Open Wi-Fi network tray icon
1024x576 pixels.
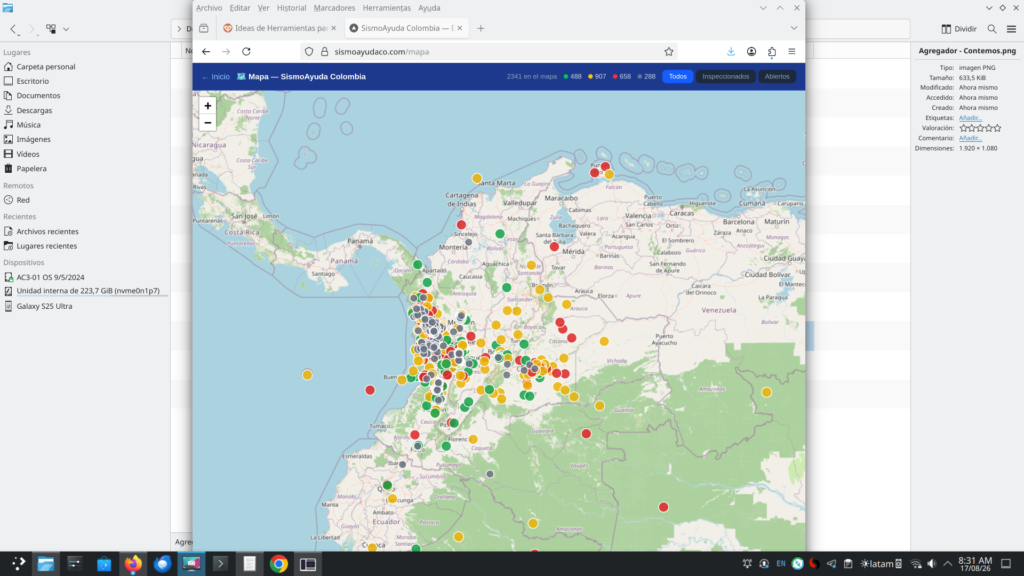916,564
